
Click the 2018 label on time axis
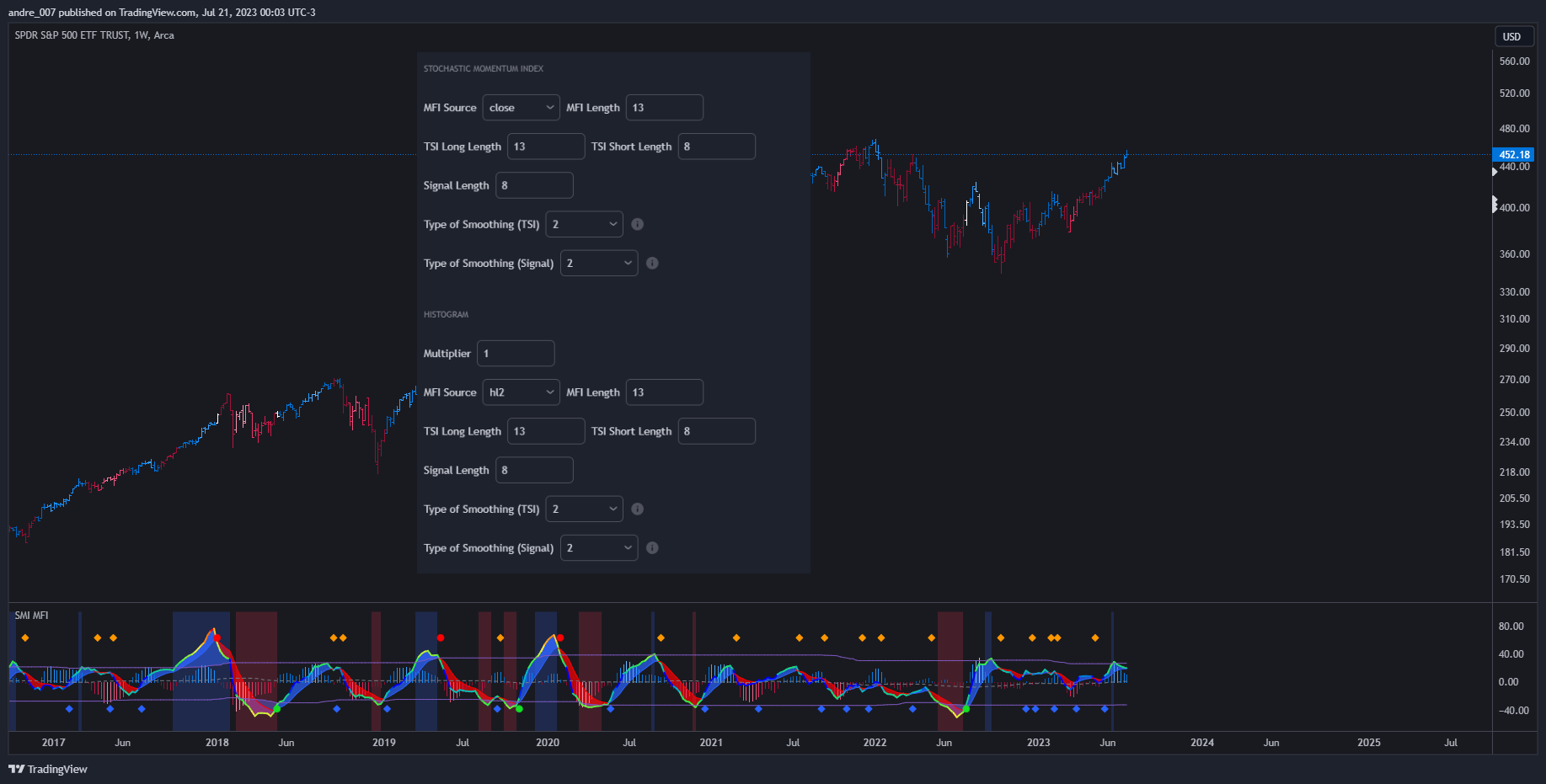tap(217, 743)
